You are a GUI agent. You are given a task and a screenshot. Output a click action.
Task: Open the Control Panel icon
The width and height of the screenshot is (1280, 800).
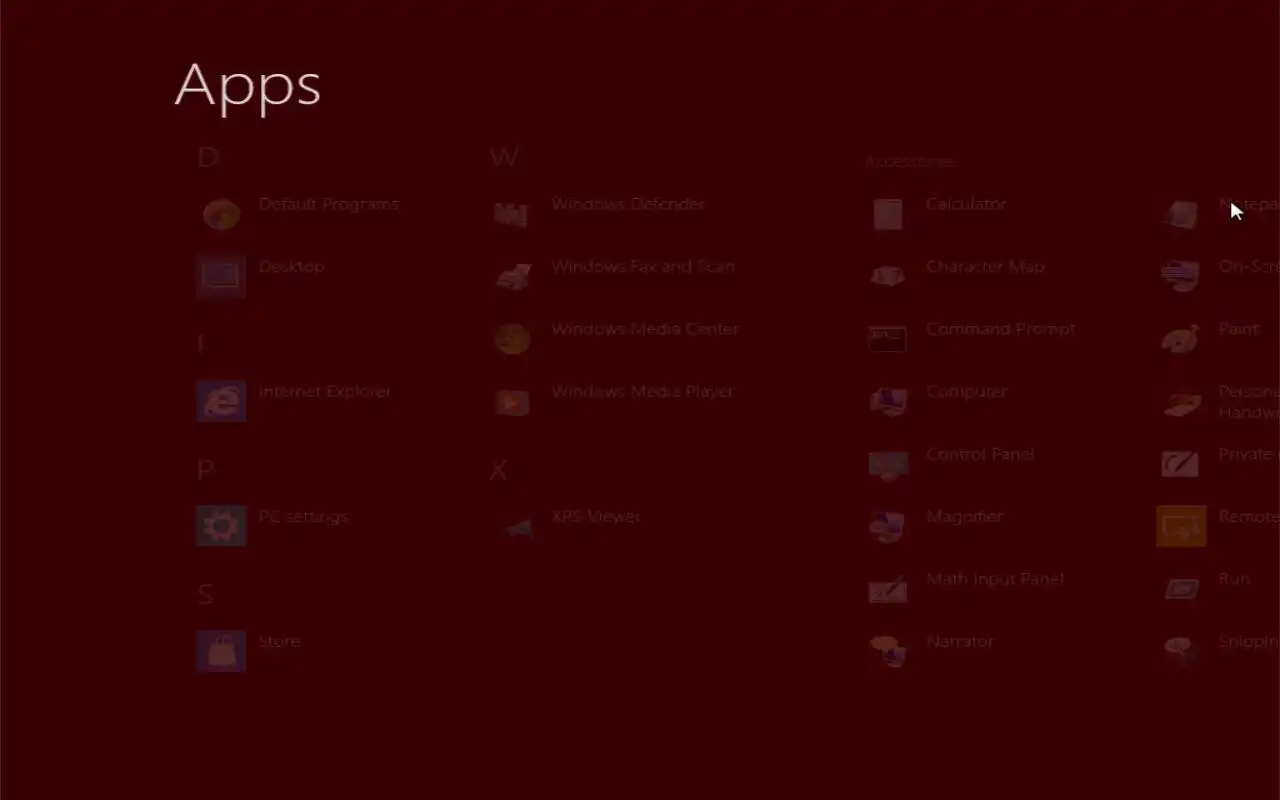coord(888,464)
